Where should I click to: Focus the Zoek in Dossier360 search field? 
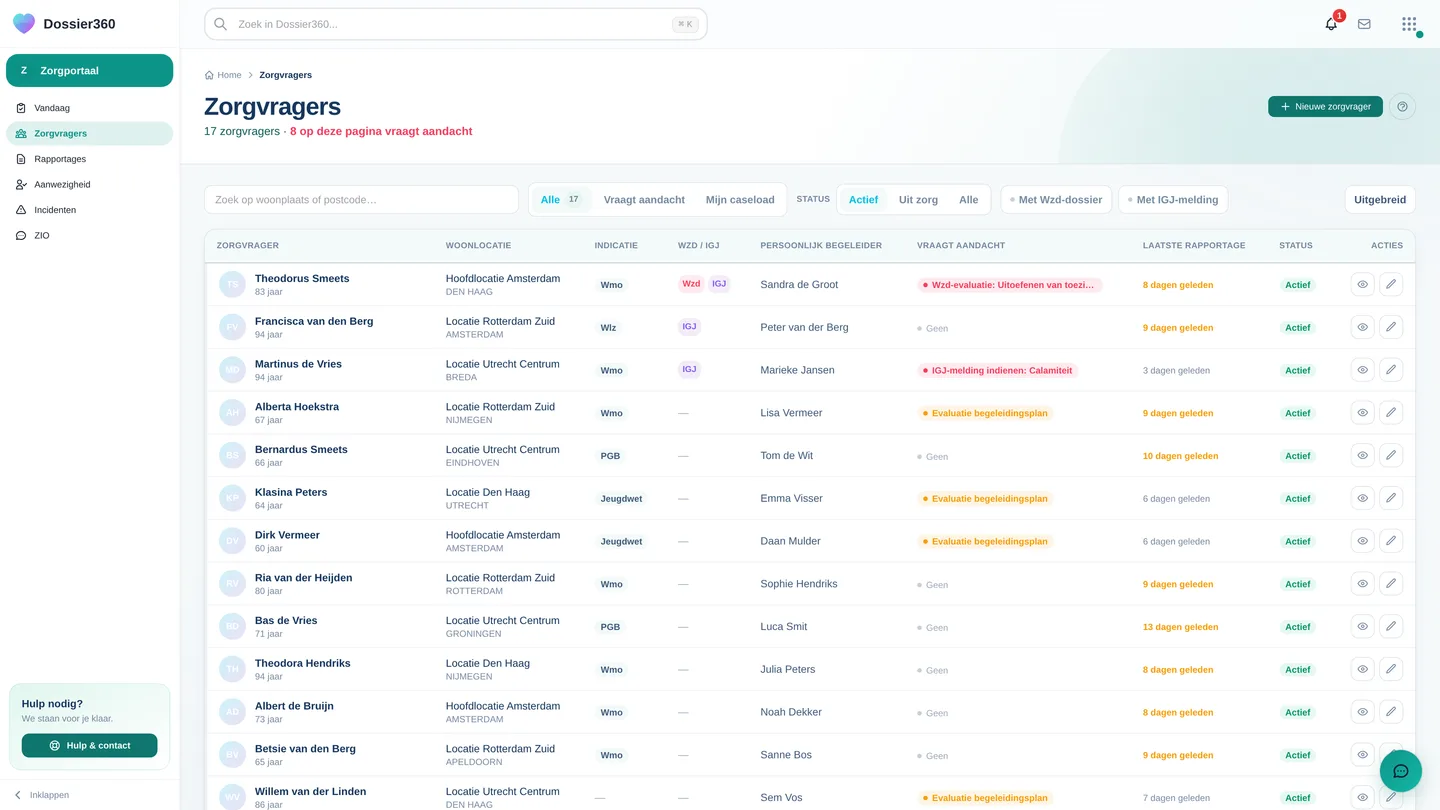(456, 24)
